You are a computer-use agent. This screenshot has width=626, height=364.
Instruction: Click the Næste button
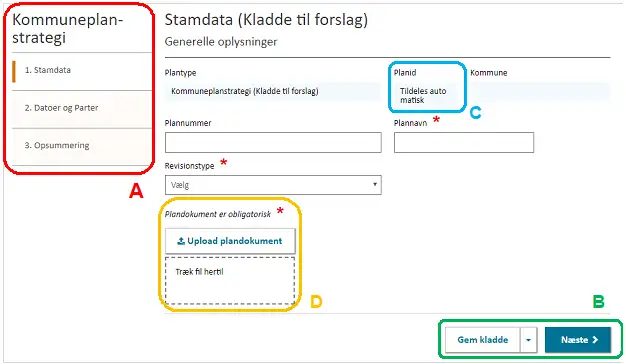click(578, 340)
